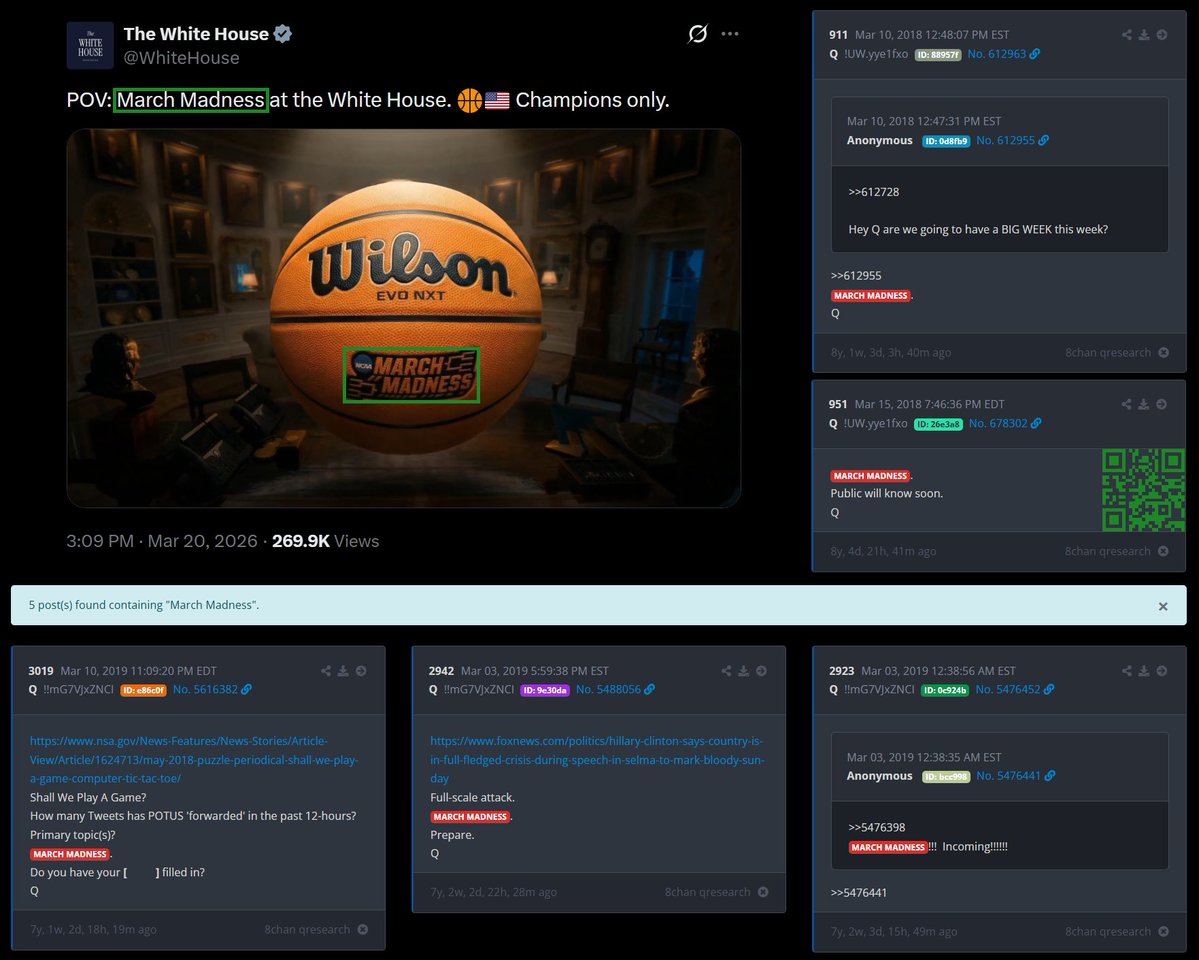Click the chain link icon next to No. 5476441

pyautogui.click(x=1050, y=776)
